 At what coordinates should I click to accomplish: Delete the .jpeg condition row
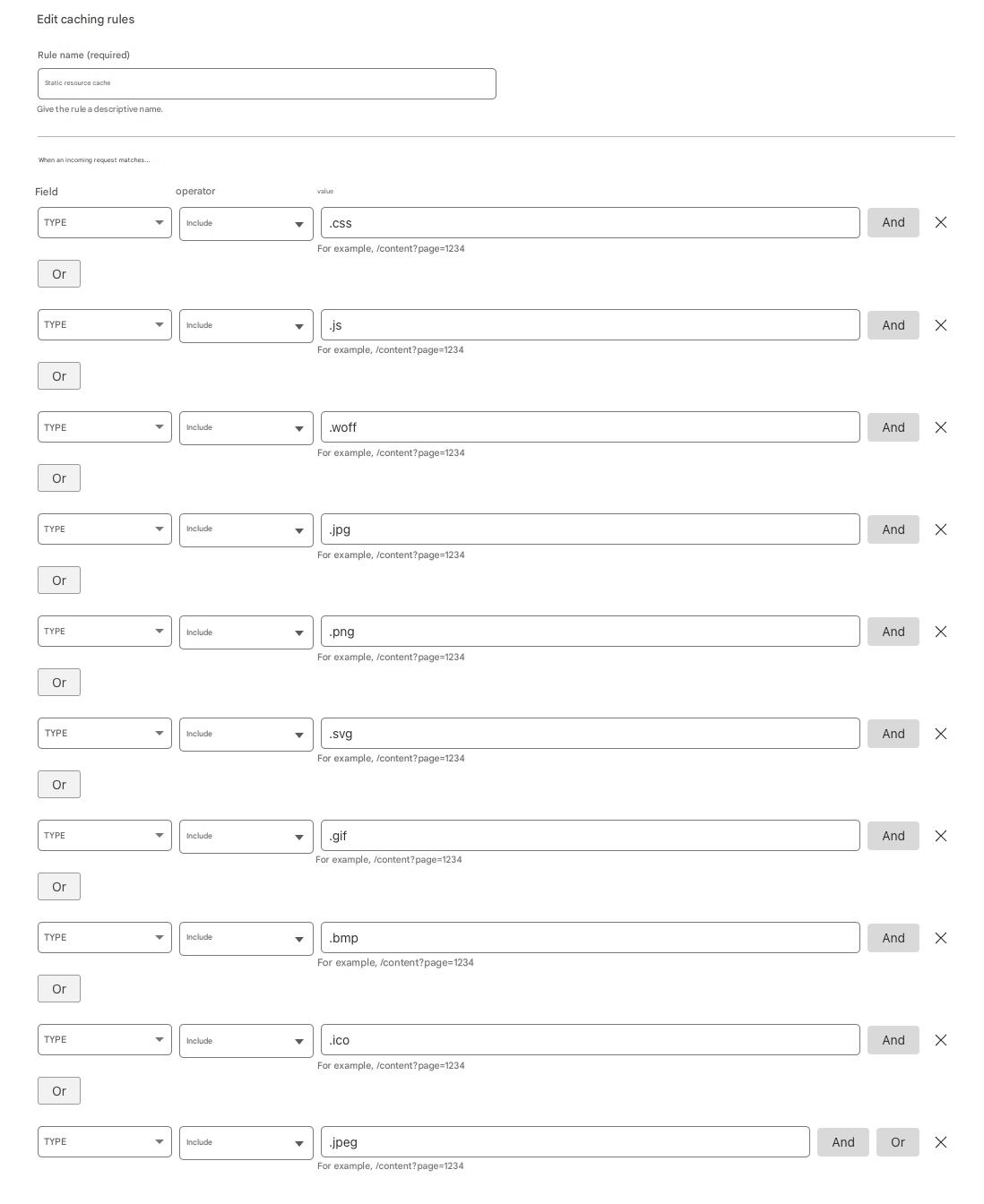[x=941, y=1142]
